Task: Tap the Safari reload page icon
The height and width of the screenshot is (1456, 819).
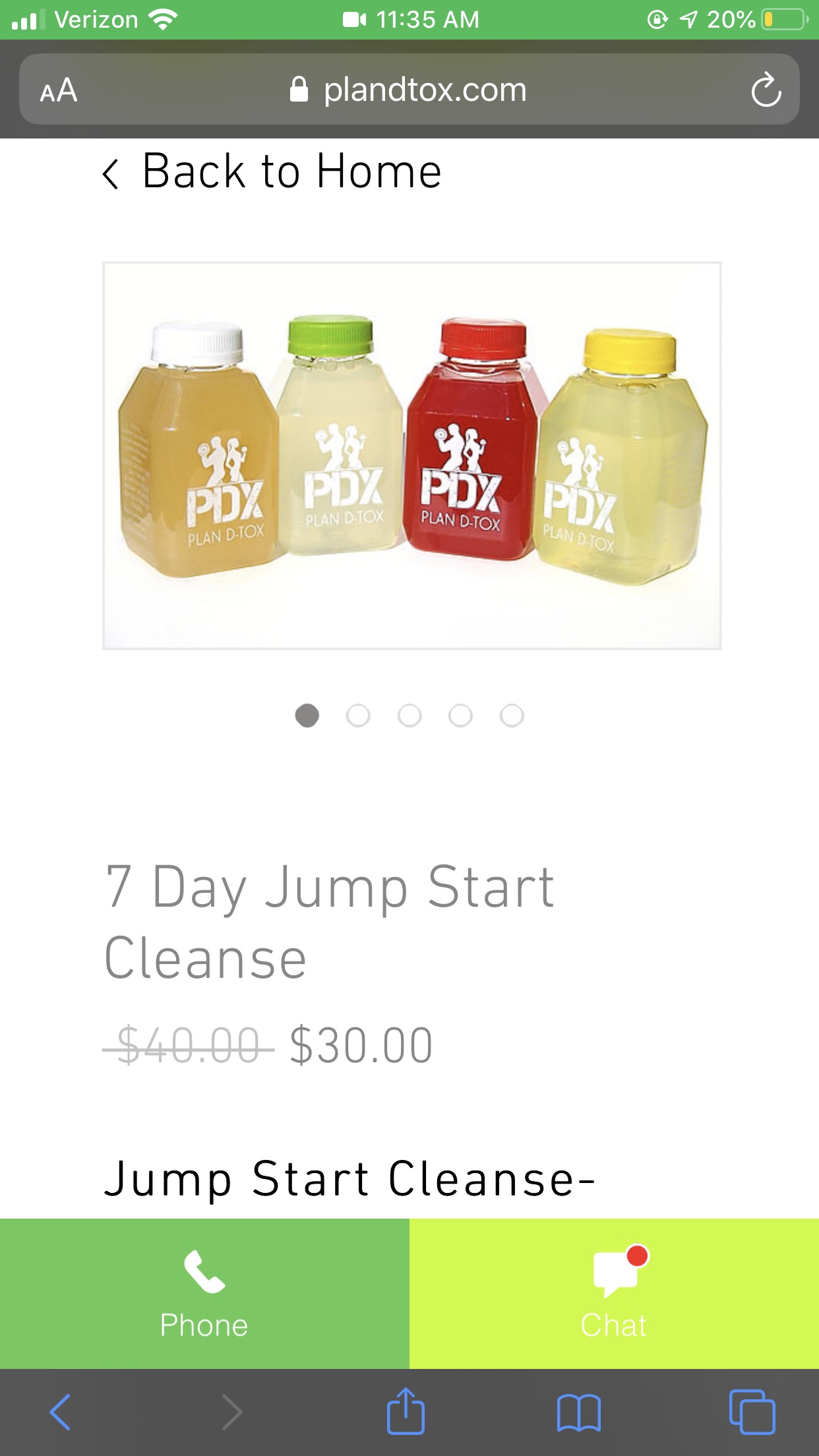Action: [x=766, y=89]
